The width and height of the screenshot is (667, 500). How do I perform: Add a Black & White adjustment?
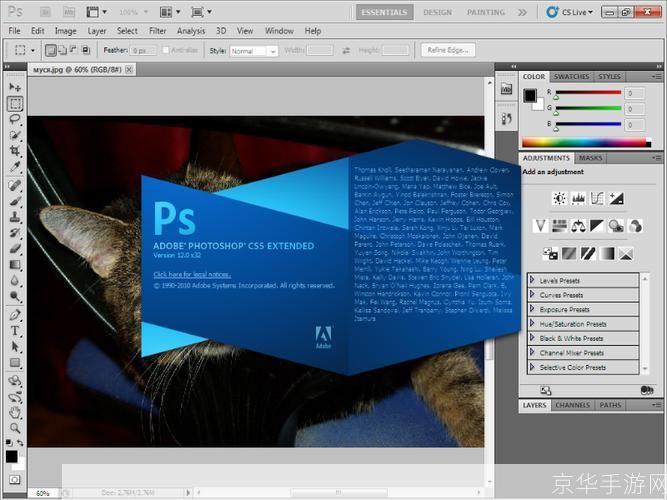coord(597,226)
